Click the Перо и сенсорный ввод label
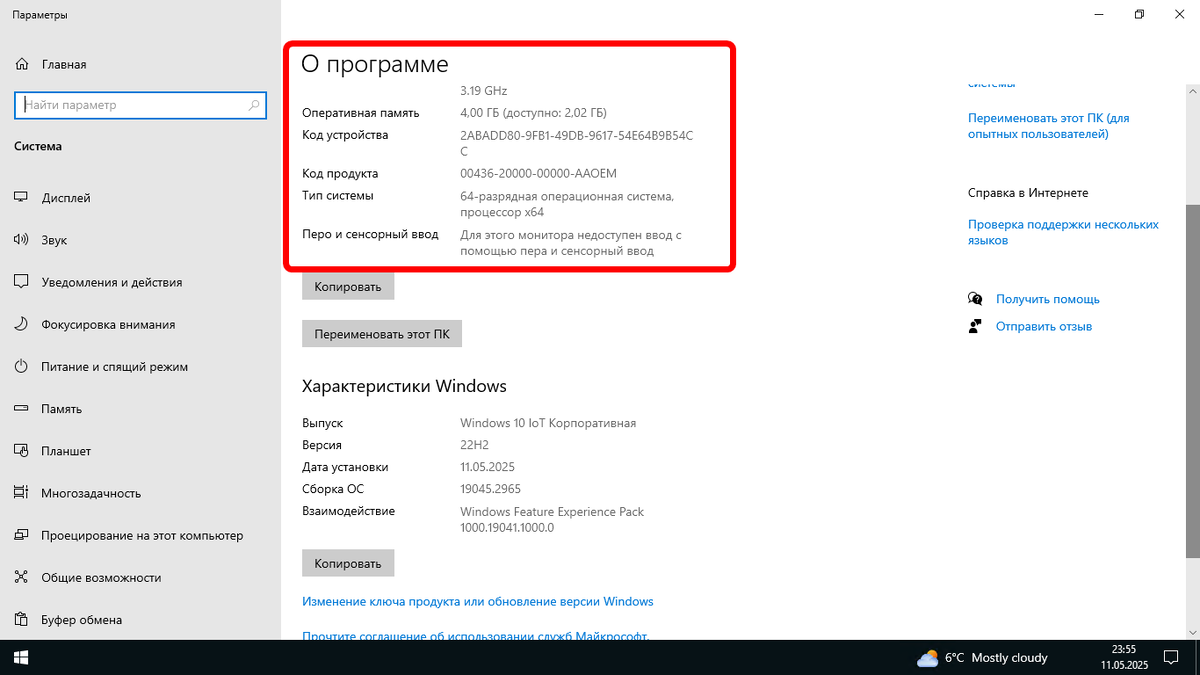Screen dimensions: 1200x675 370,234
